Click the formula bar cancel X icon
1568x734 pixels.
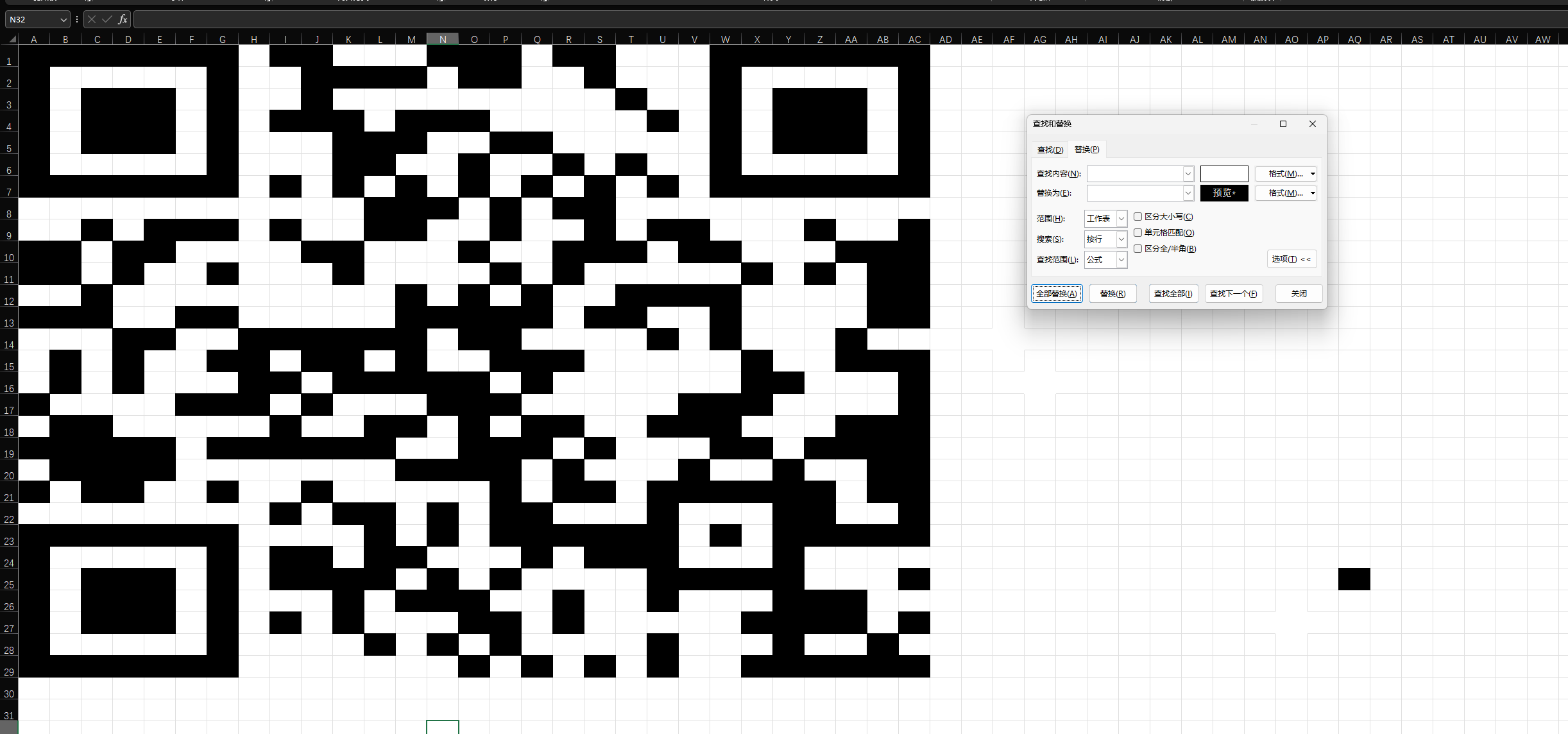[x=92, y=19]
